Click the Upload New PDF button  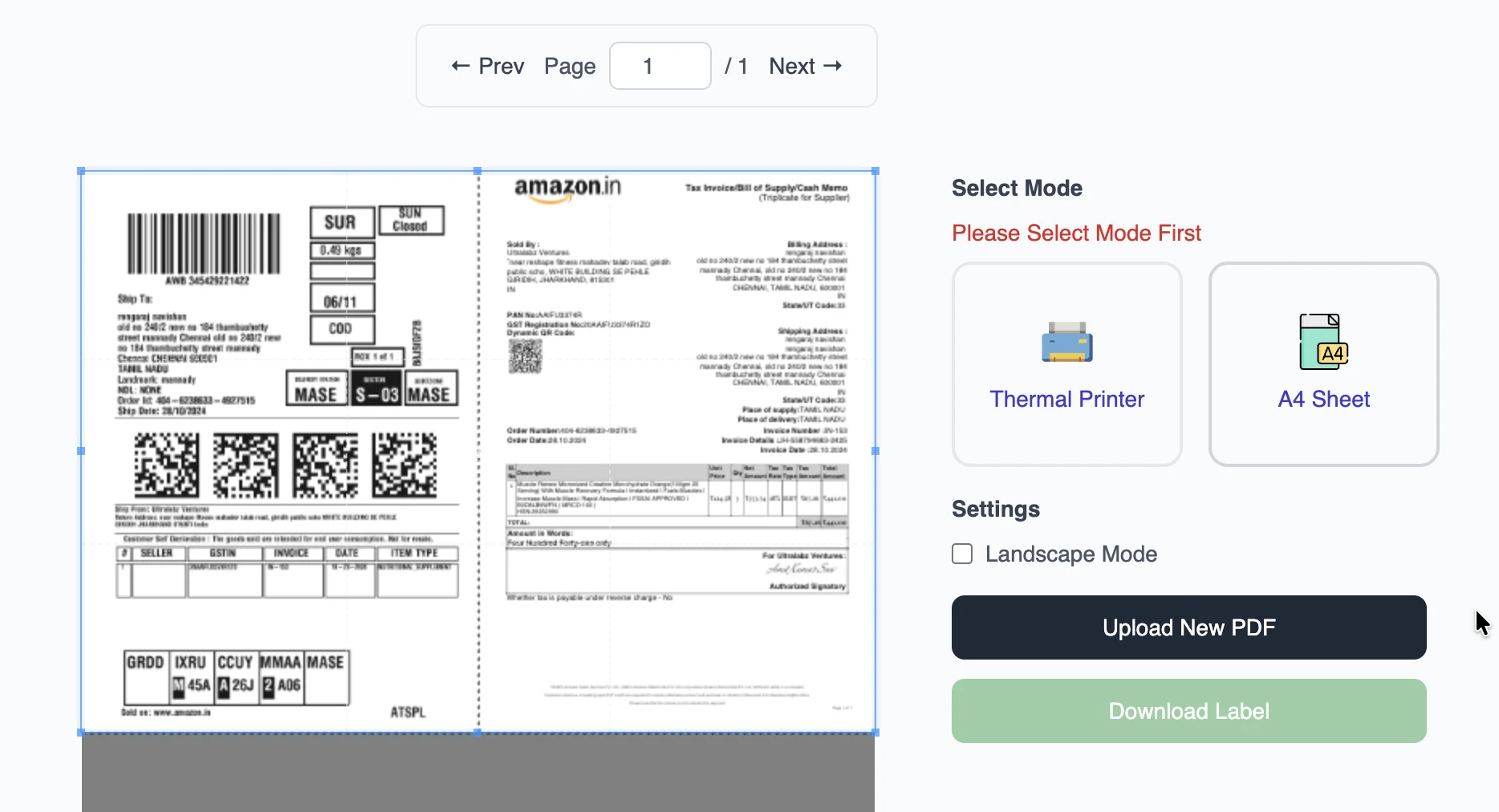pos(1188,627)
